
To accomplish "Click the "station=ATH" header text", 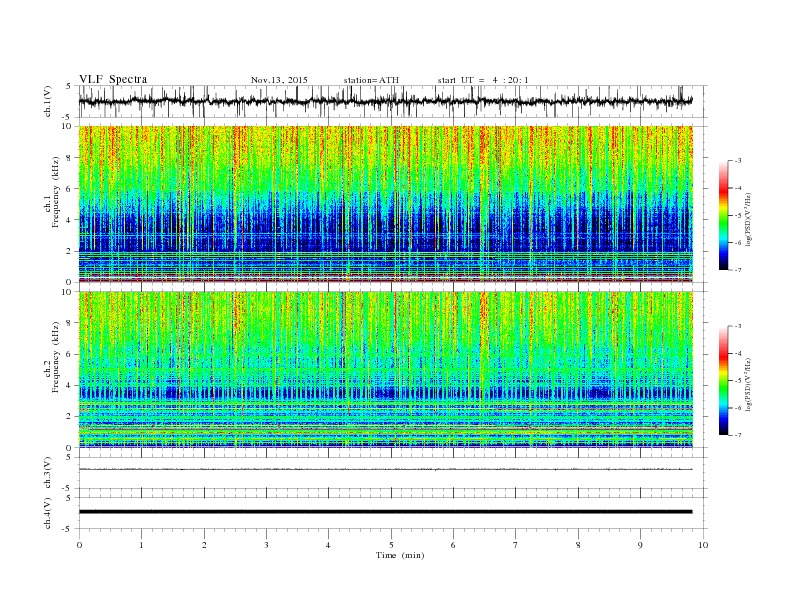I will point(371,80).
